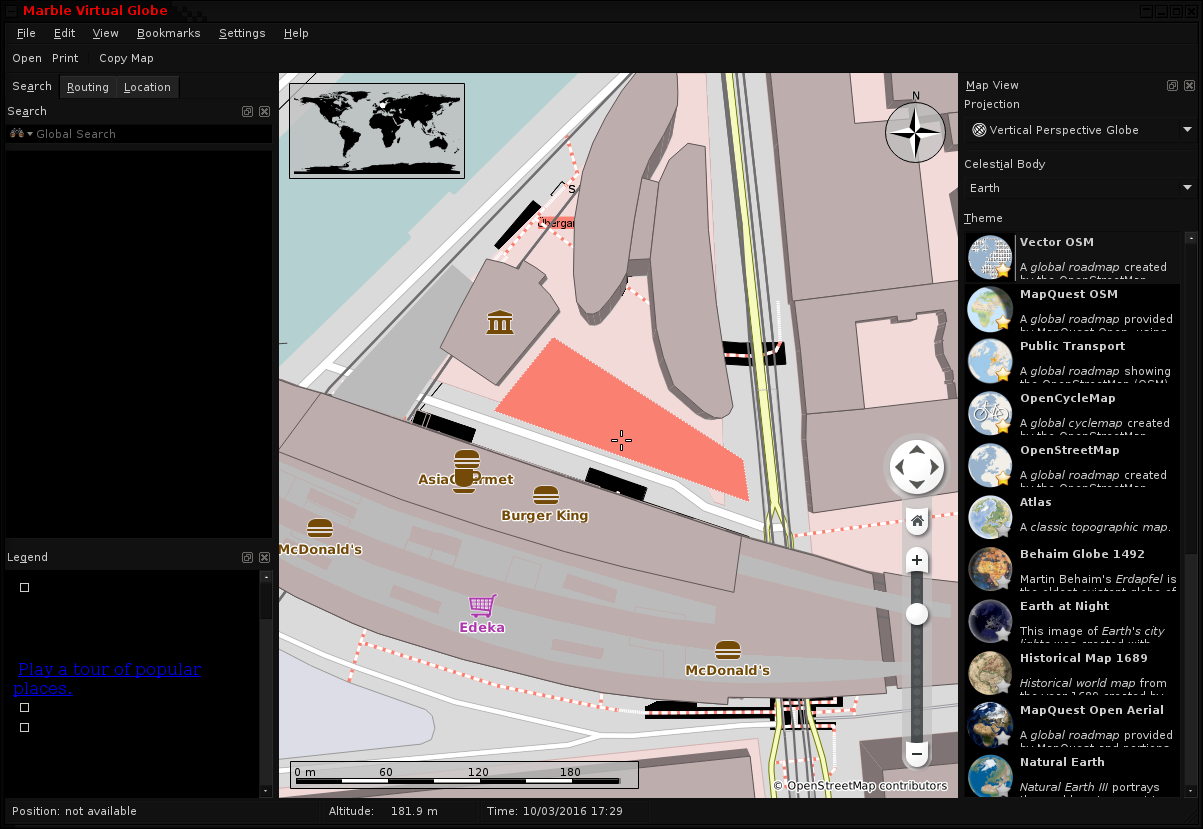Float the Search panel with the detach icon
Viewport: 1203px width, 829px height.
(x=247, y=112)
